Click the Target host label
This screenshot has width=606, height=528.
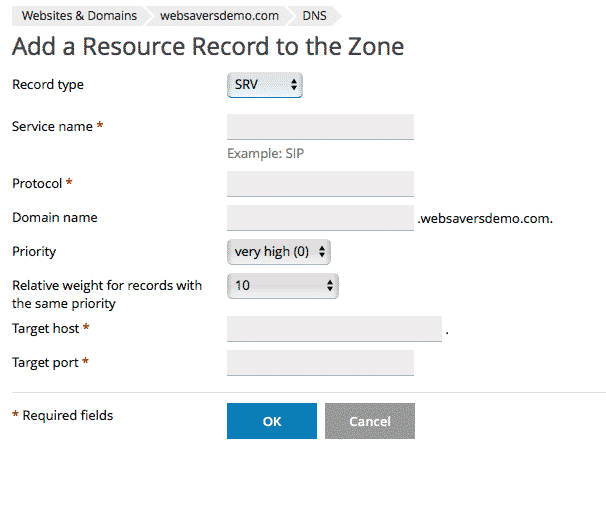coord(46,329)
